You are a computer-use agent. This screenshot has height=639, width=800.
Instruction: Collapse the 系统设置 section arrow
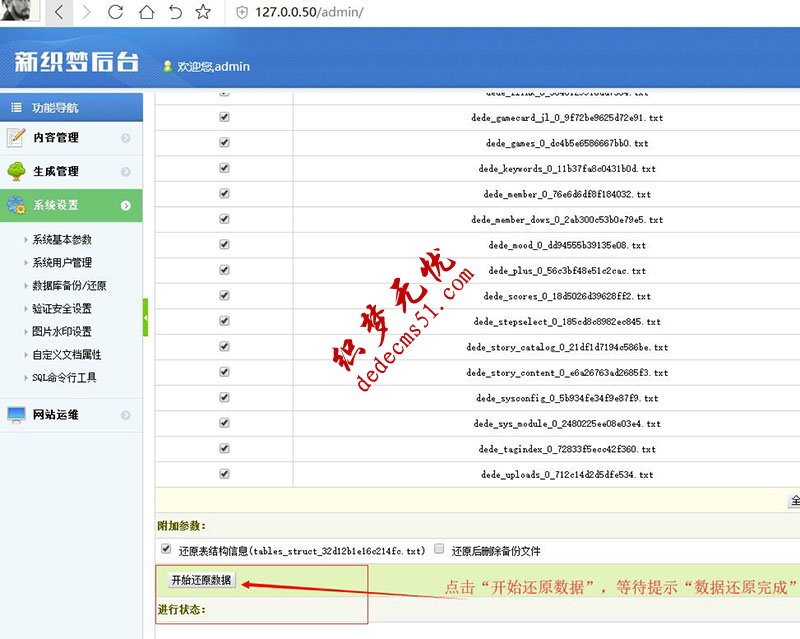127,203
